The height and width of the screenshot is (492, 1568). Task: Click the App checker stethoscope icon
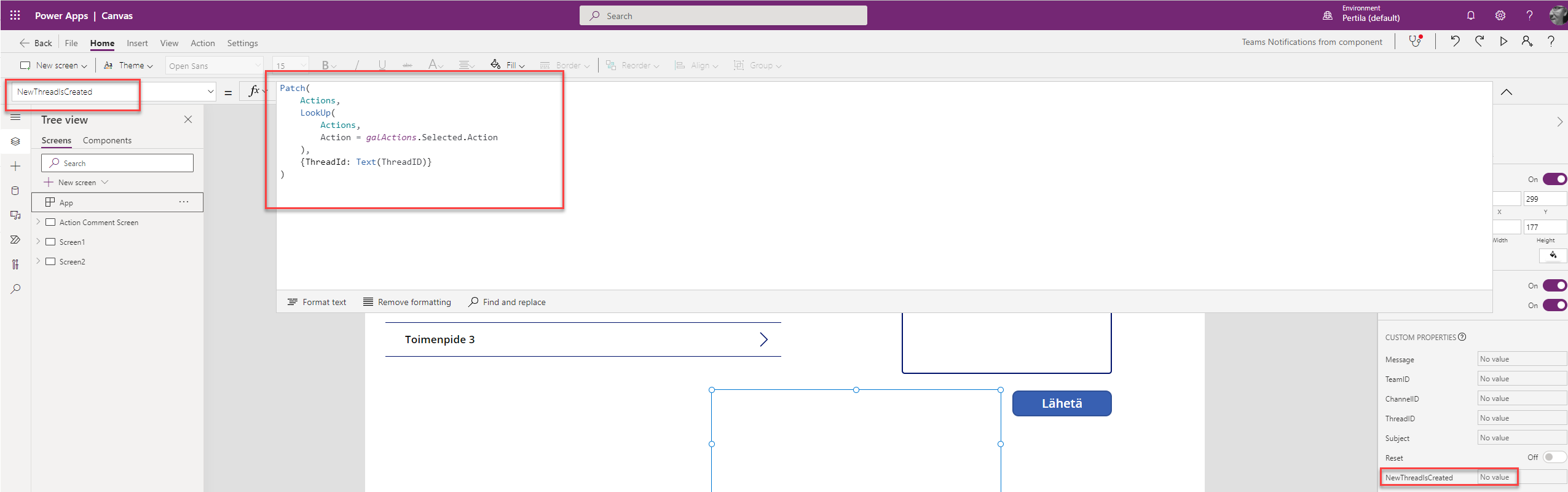[x=1415, y=42]
